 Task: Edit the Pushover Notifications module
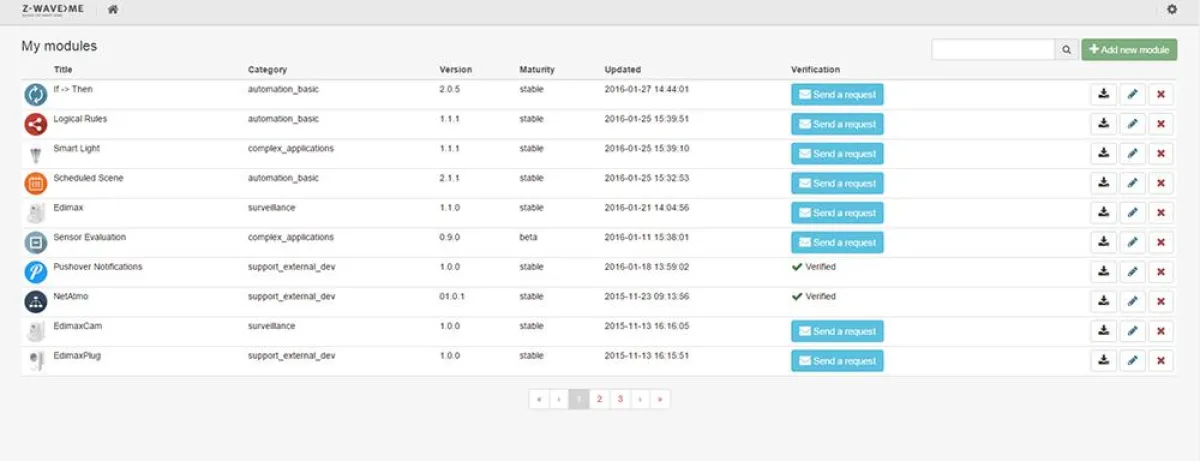pos(1132,272)
